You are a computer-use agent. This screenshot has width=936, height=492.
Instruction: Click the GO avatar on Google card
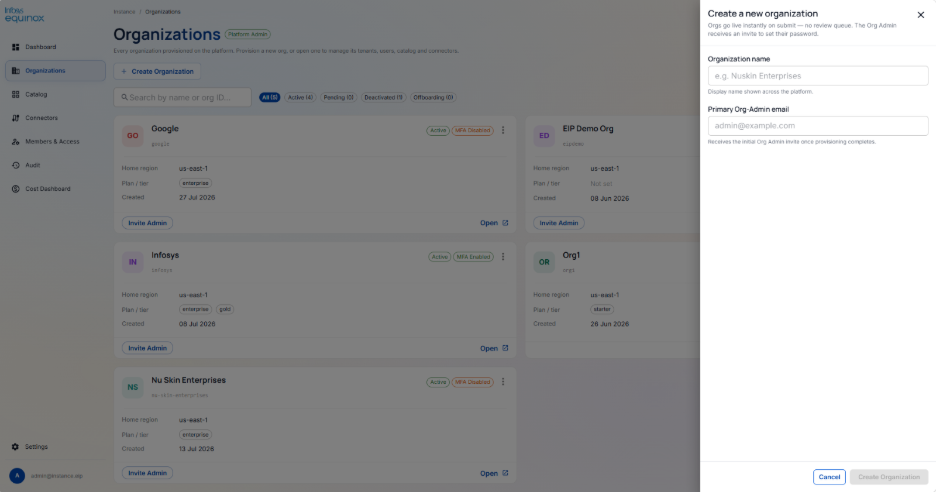click(x=133, y=136)
